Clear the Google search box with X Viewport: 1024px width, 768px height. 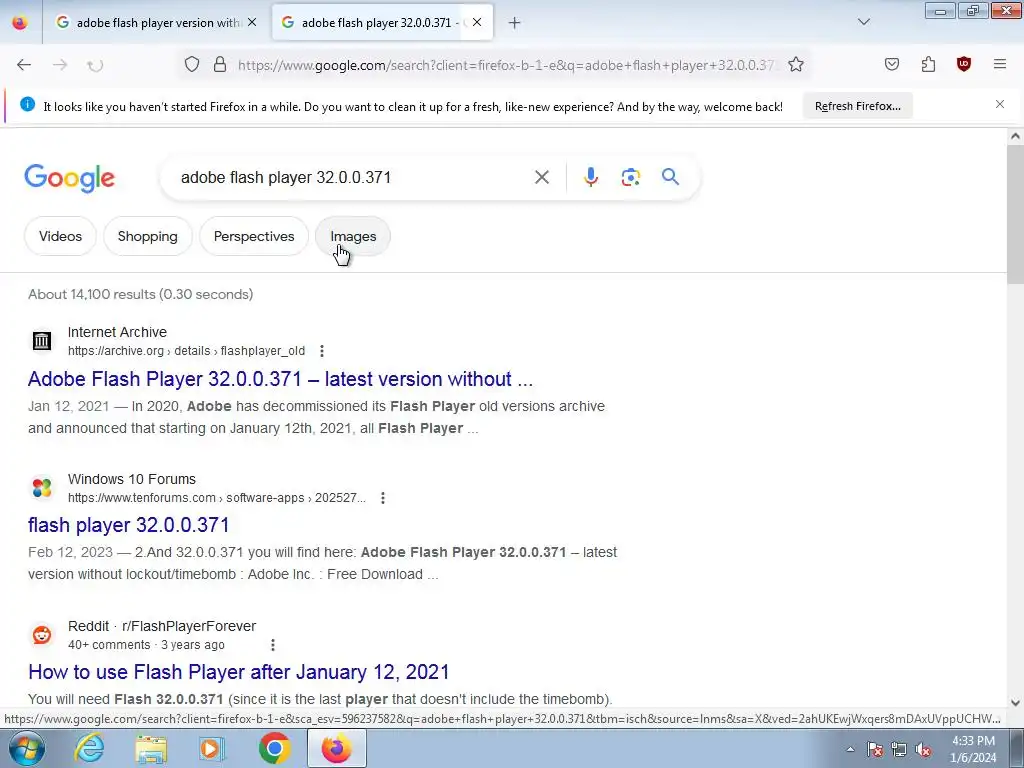(541, 177)
